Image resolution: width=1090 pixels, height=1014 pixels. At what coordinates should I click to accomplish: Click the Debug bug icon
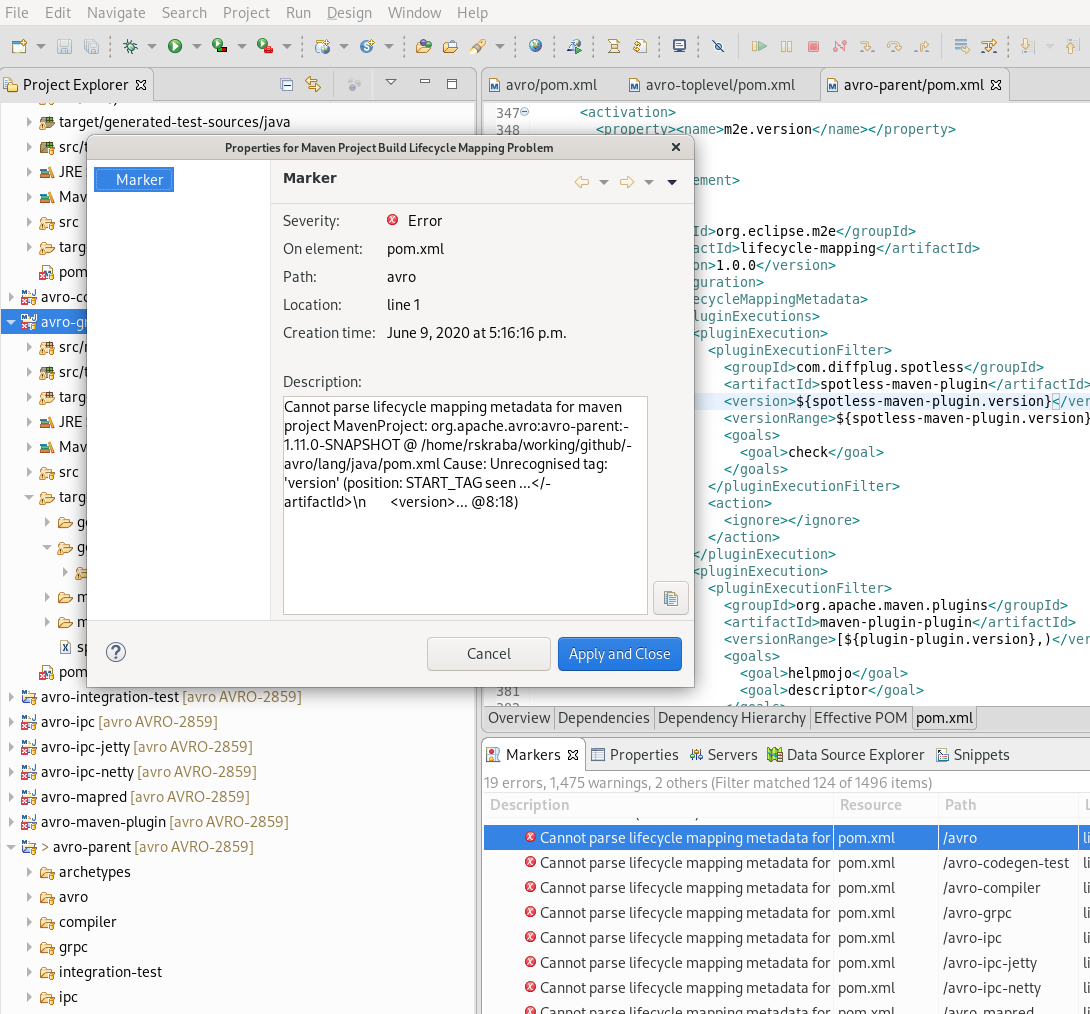pyautogui.click(x=130, y=47)
